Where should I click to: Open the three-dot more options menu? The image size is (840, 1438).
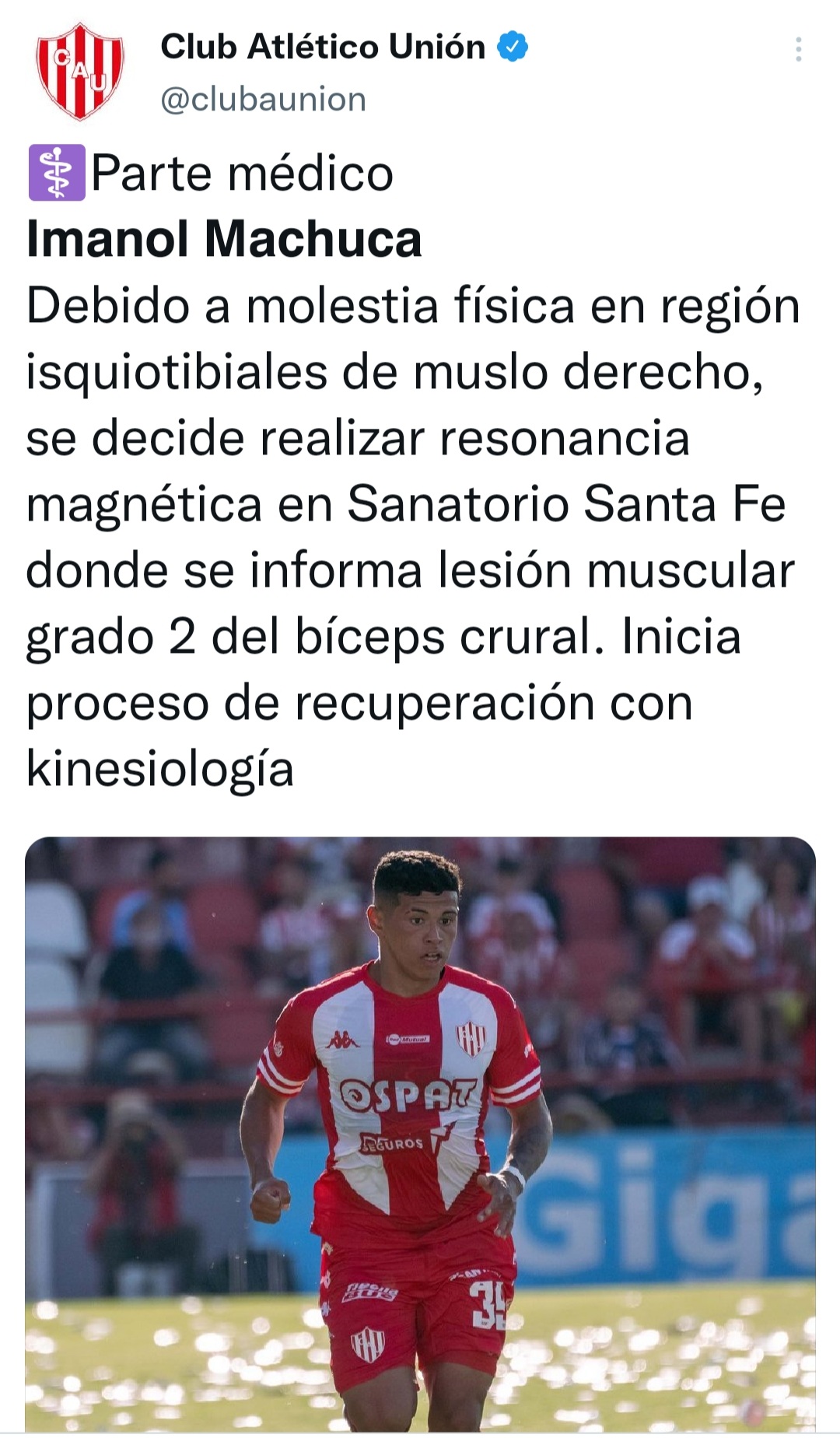(x=798, y=49)
